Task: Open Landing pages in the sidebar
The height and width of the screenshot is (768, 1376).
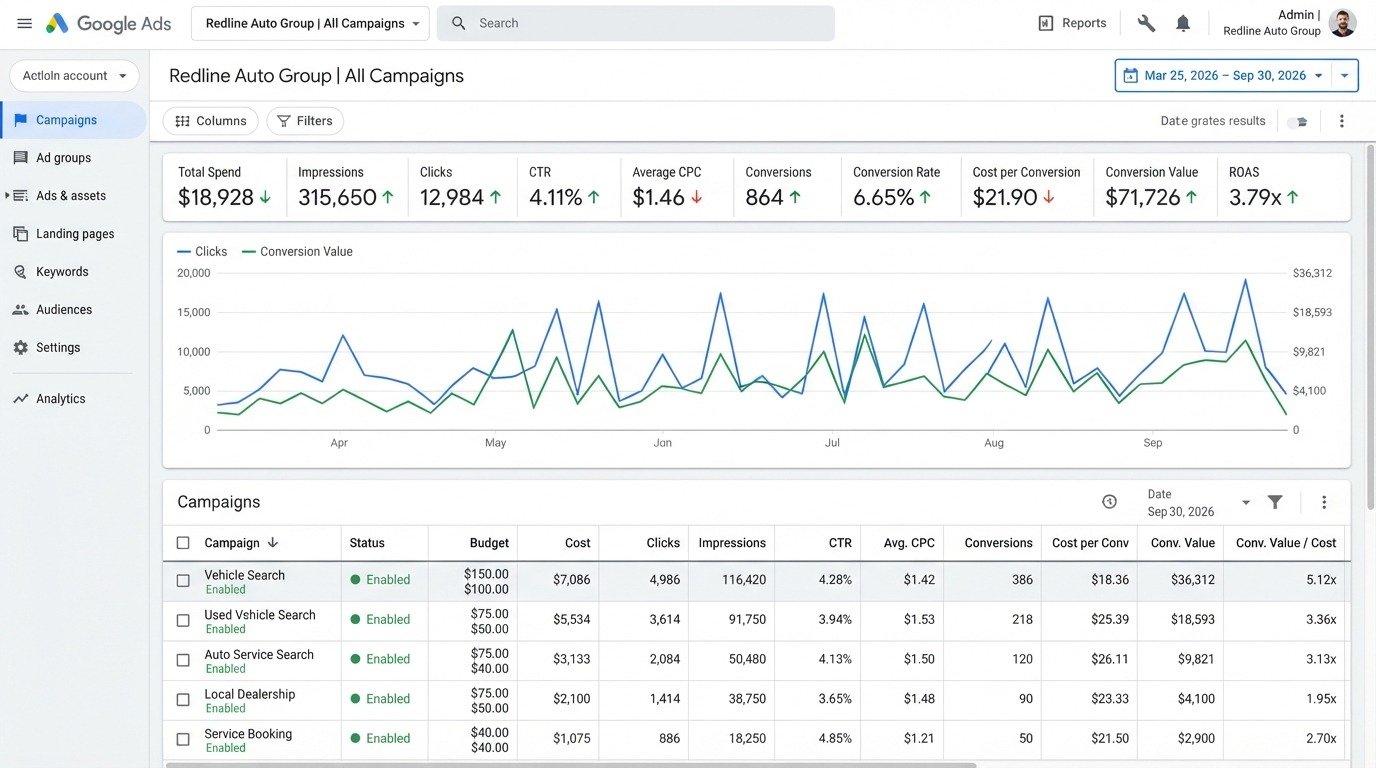Action: pos(73,234)
